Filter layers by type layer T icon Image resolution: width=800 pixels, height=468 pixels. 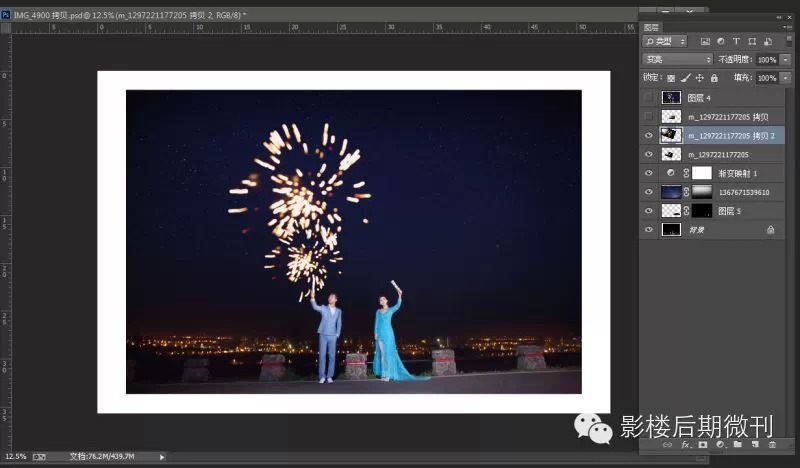tap(736, 41)
